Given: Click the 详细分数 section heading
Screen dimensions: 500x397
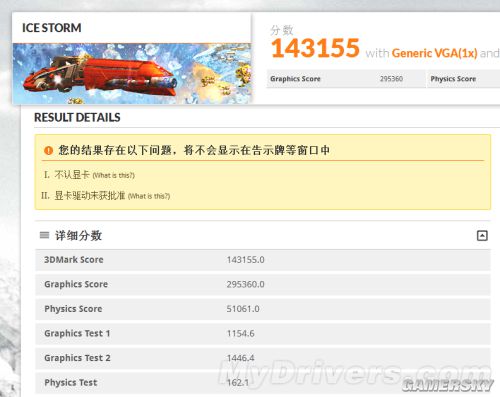Looking at the screenshot, I should click(78, 236).
